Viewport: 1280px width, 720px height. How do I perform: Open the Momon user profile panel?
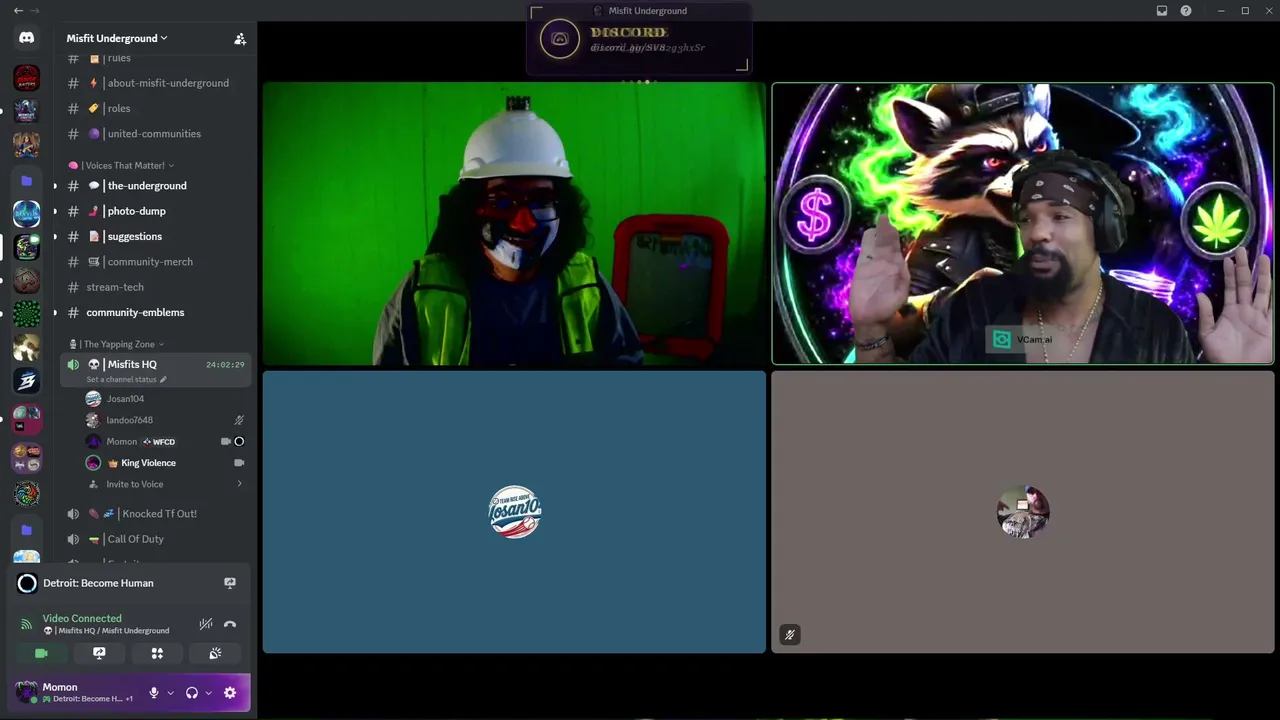[76, 692]
